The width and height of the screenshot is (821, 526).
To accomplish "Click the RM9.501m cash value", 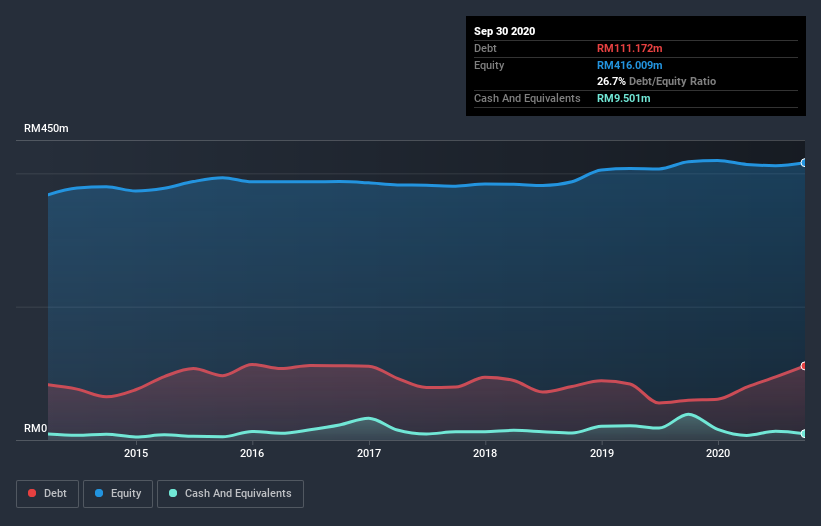I will pyautogui.click(x=623, y=98).
